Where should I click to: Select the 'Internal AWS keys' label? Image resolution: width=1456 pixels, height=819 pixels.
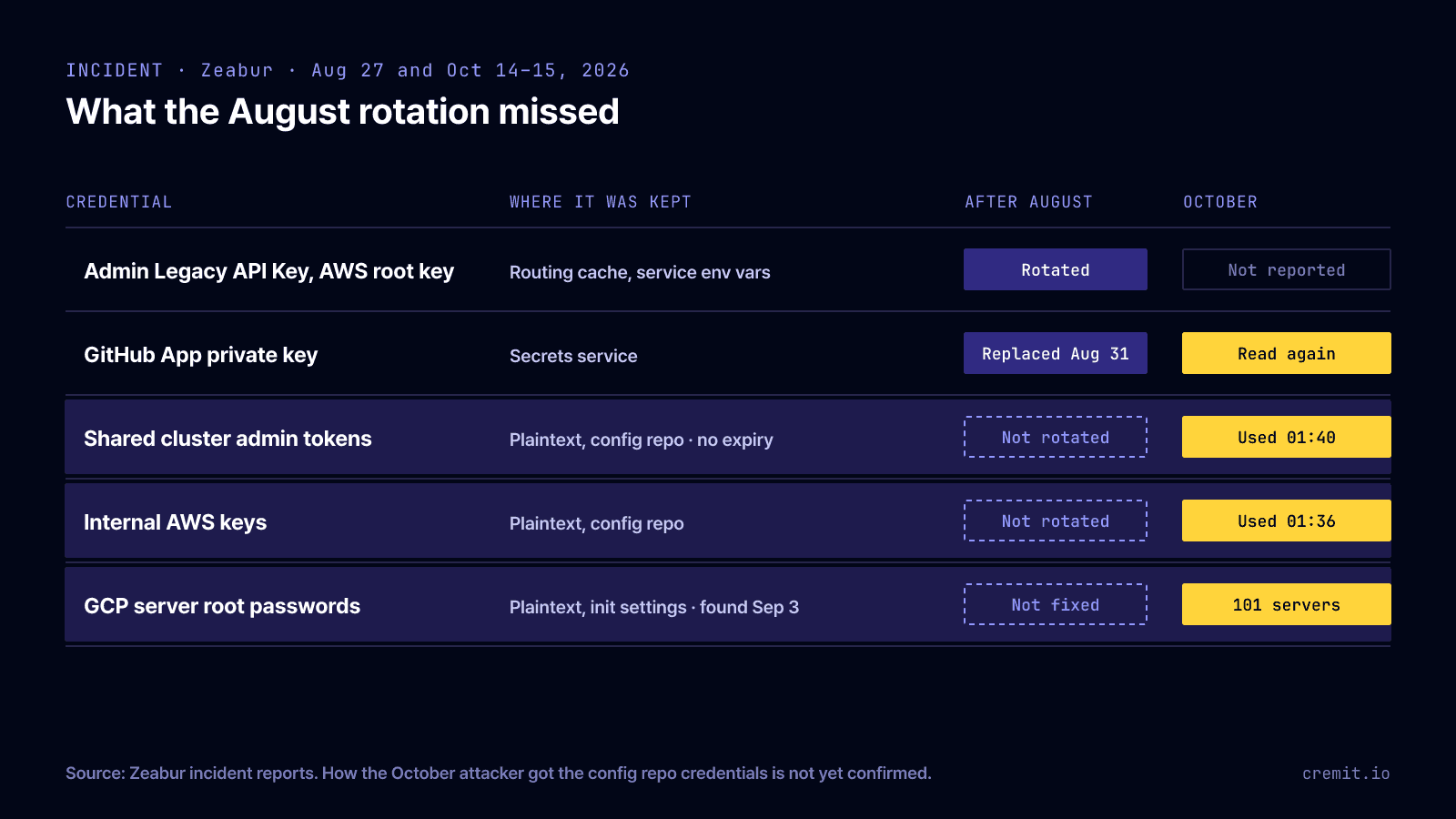[175, 522]
